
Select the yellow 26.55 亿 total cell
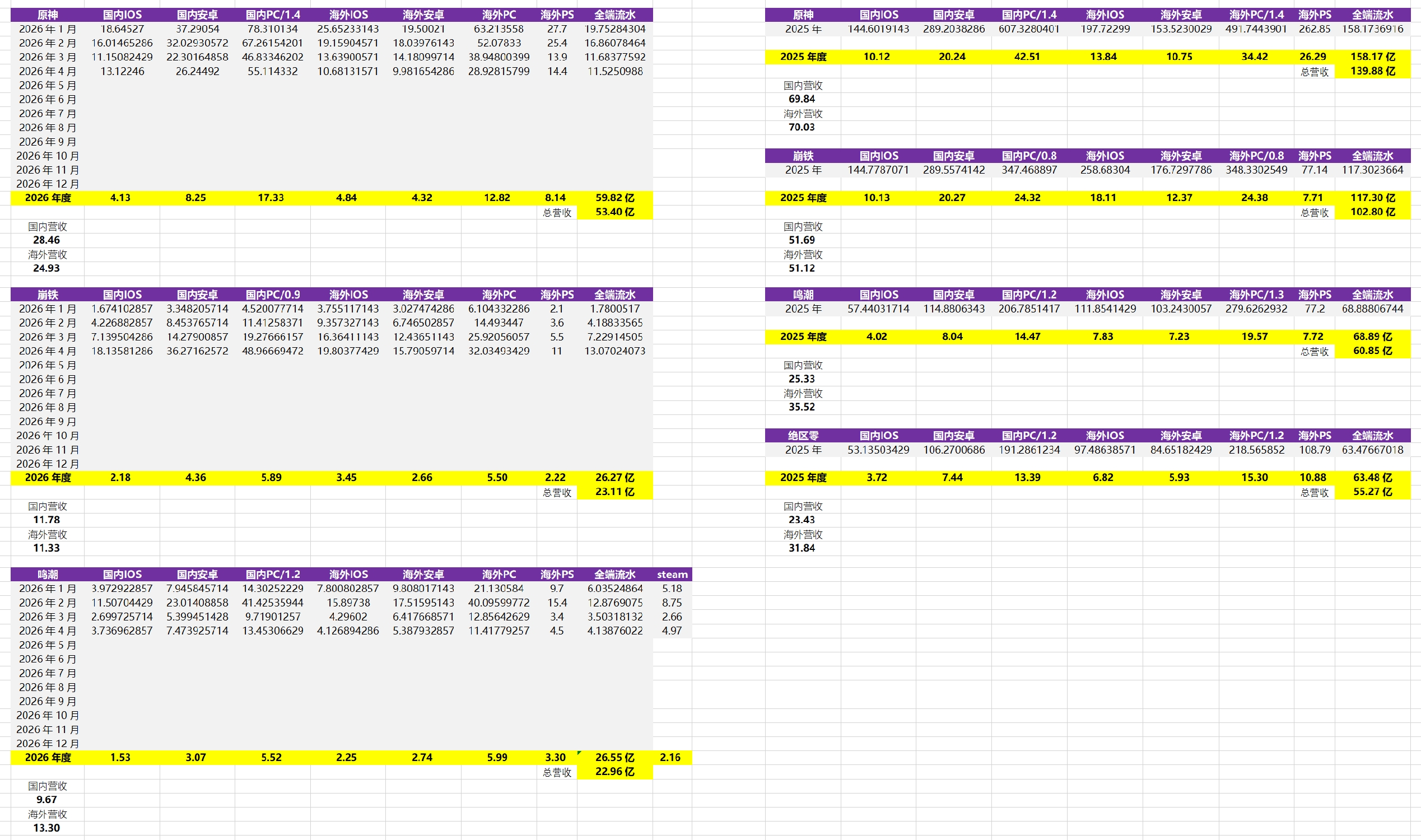click(x=615, y=757)
